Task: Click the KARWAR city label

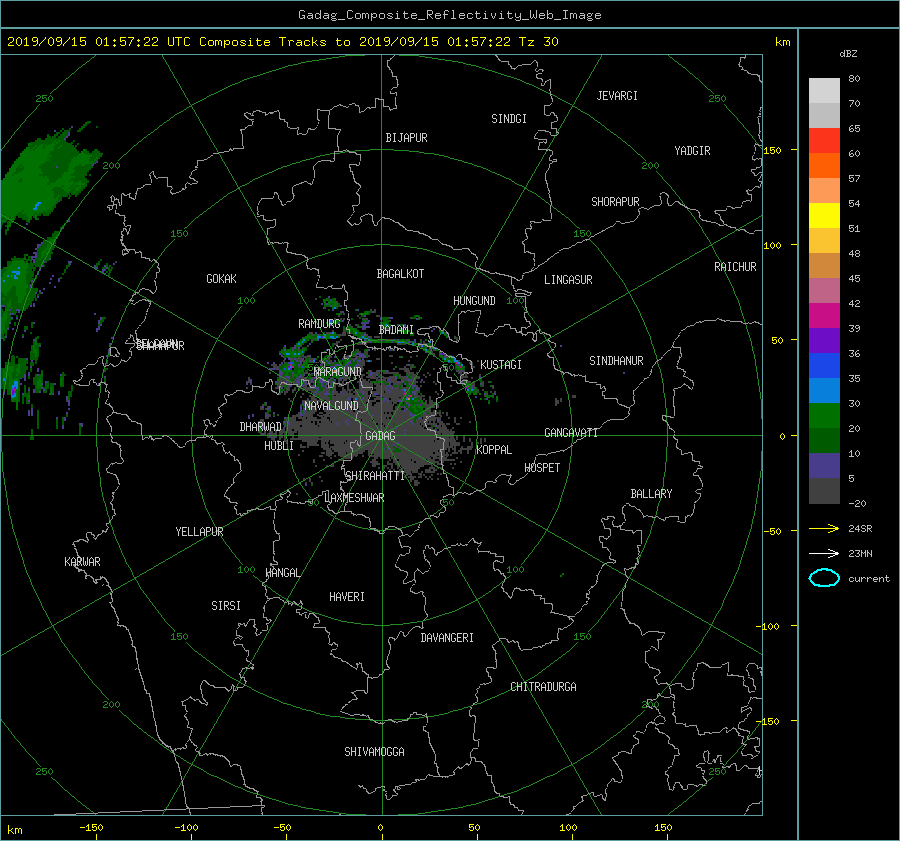Action: [x=82, y=562]
